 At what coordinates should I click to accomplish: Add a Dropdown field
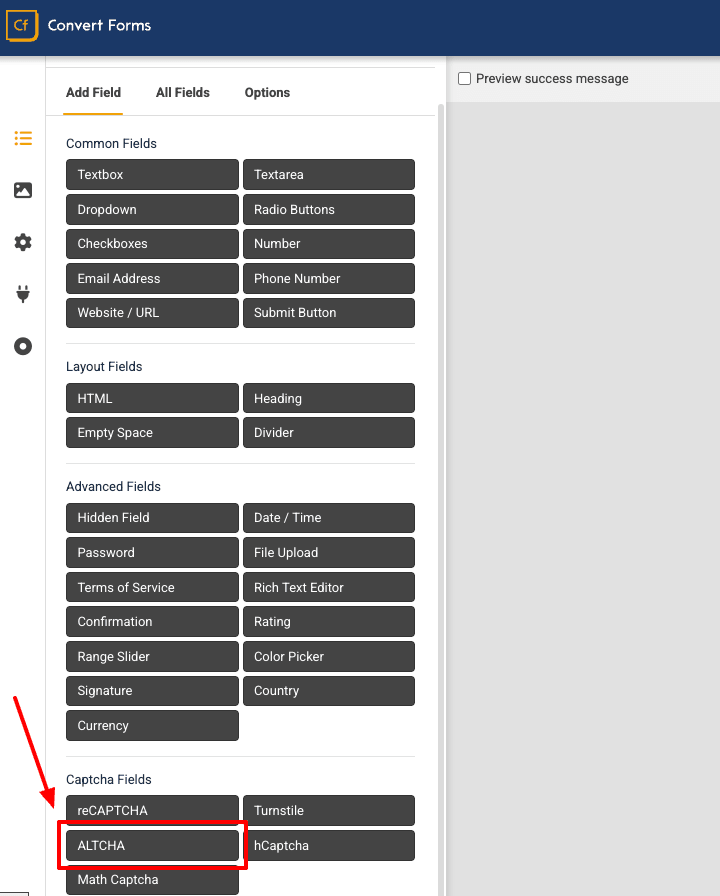click(x=152, y=209)
